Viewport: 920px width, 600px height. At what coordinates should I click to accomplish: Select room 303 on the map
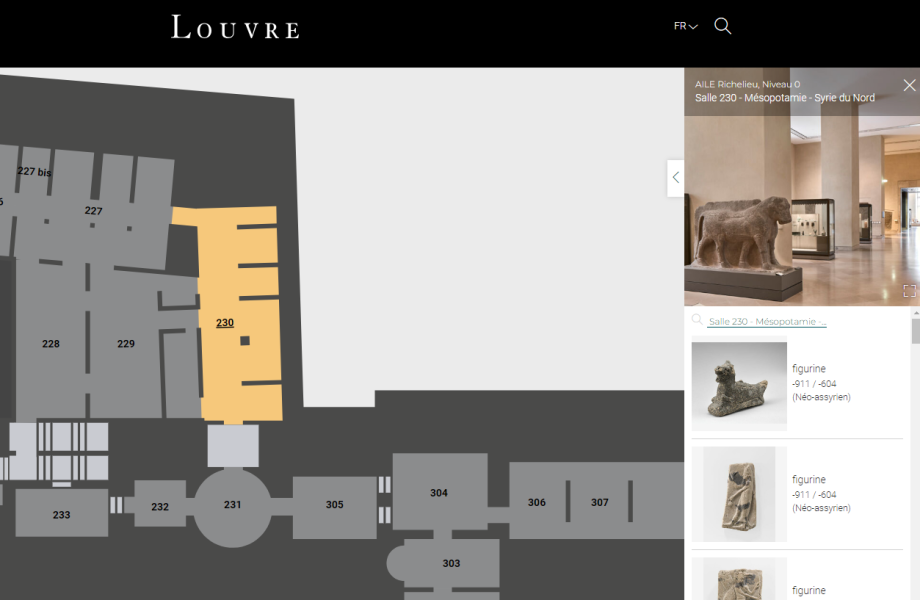coord(451,563)
